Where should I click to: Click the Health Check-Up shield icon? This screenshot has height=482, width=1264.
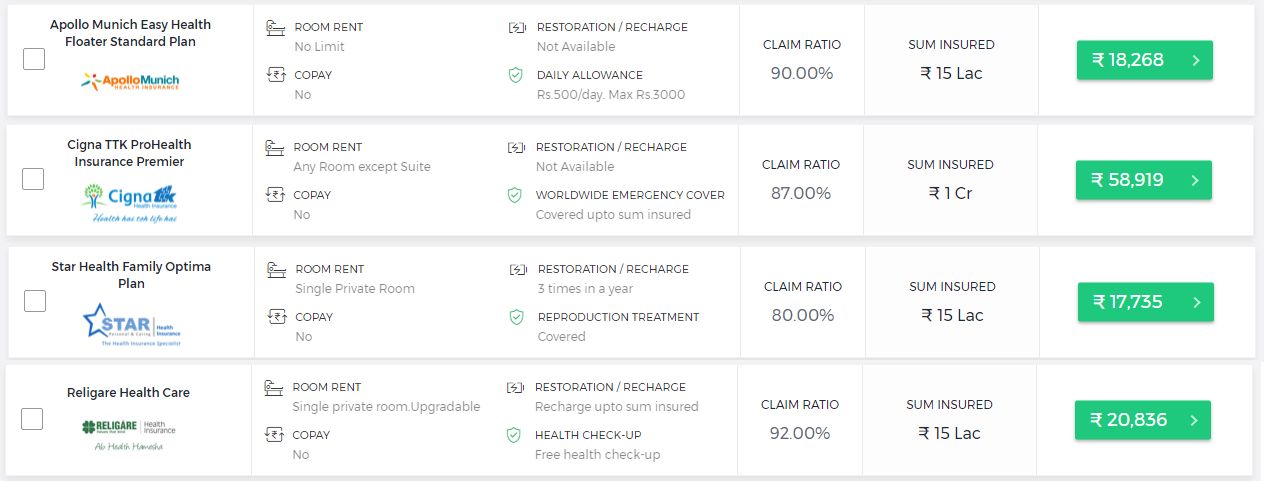(515, 435)
